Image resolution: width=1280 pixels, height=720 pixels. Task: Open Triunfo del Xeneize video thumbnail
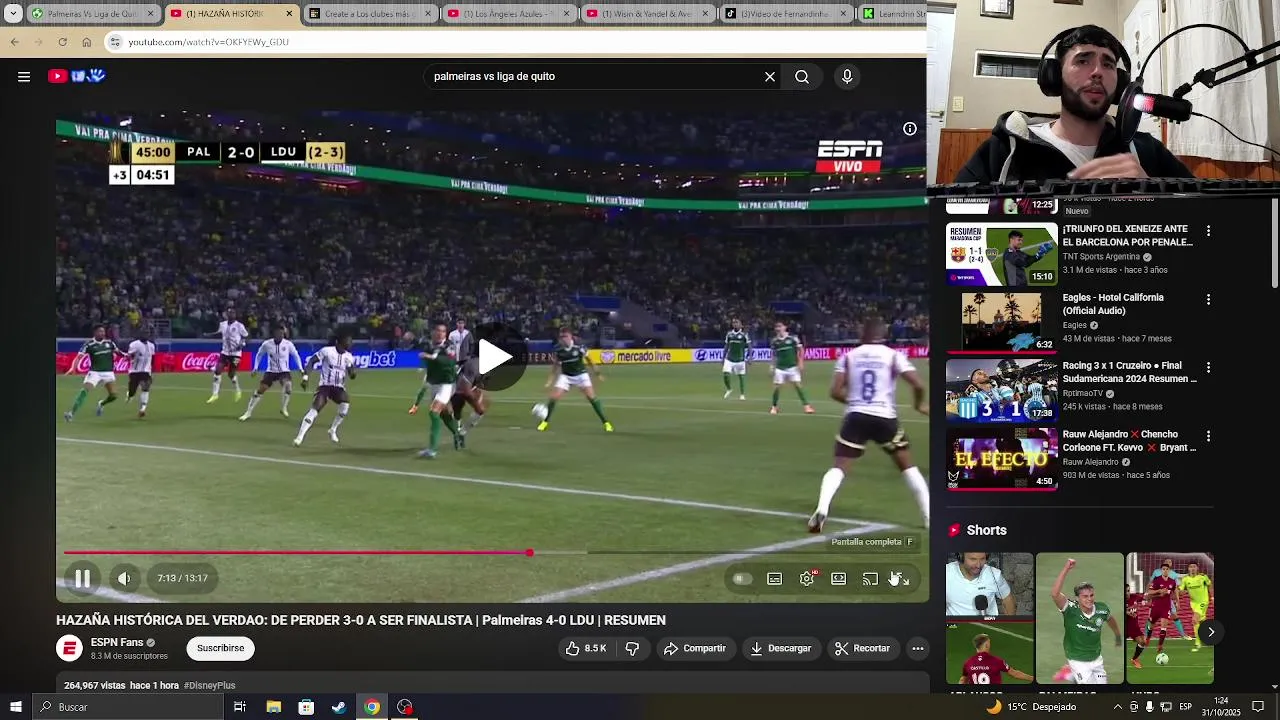tap(1001, 254)
